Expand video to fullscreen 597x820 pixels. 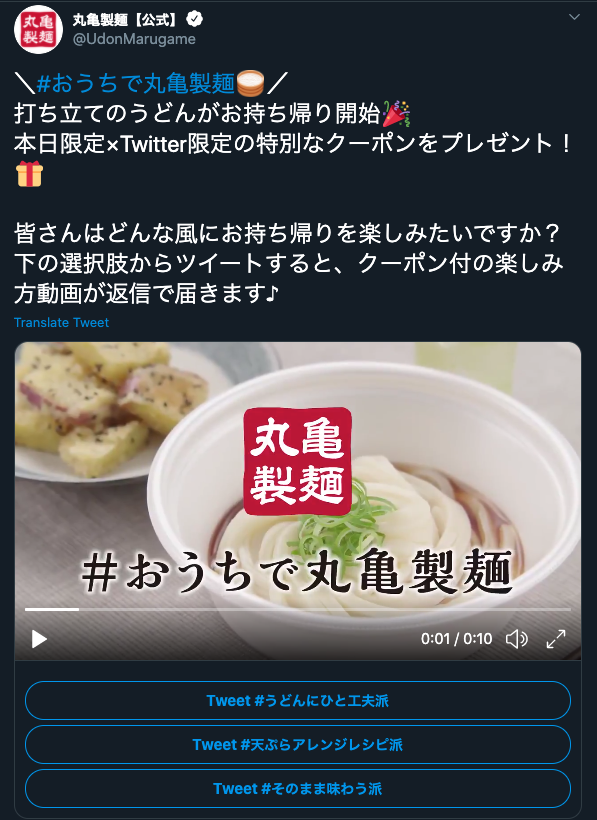pyautogui.click(x=556, y=639)
